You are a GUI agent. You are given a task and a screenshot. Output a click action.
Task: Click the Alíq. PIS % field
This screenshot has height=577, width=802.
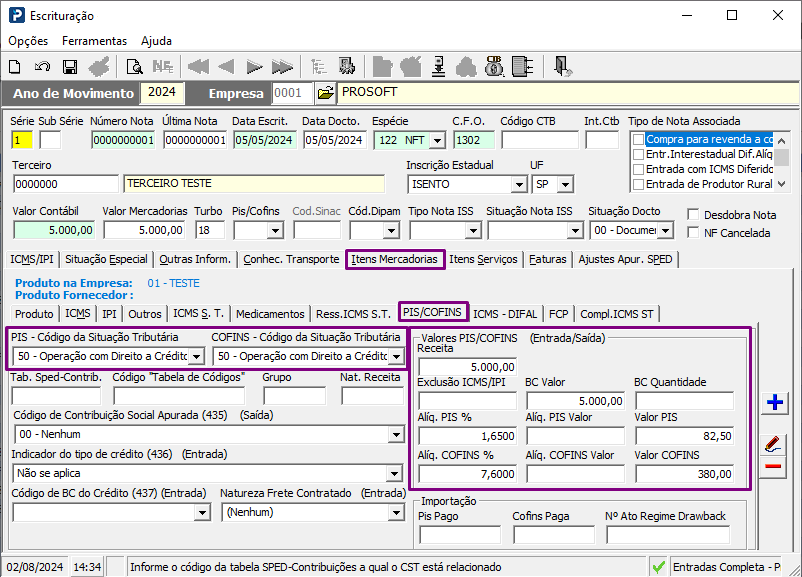467,436
